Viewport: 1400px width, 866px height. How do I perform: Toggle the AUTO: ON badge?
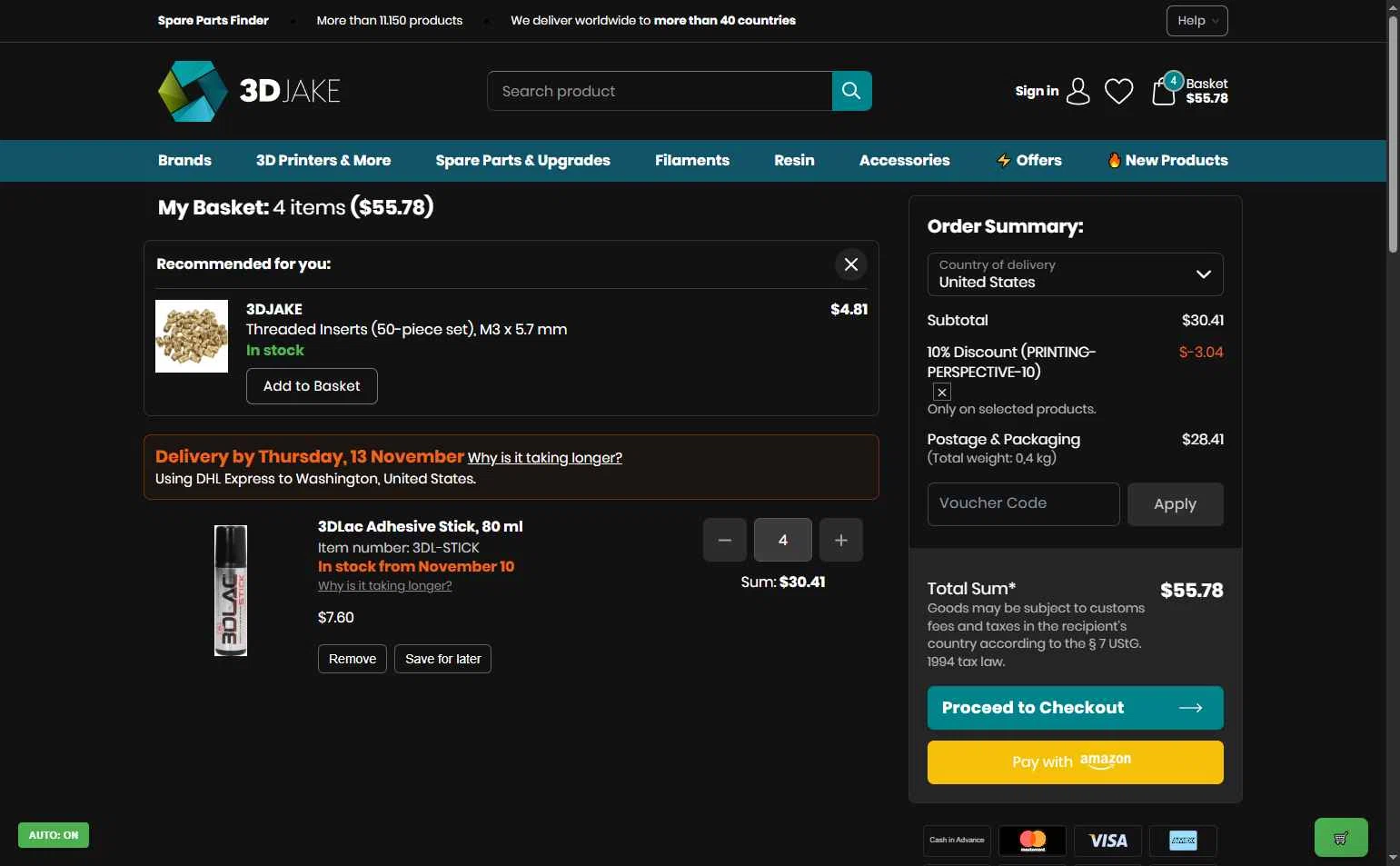pos(54,835)
